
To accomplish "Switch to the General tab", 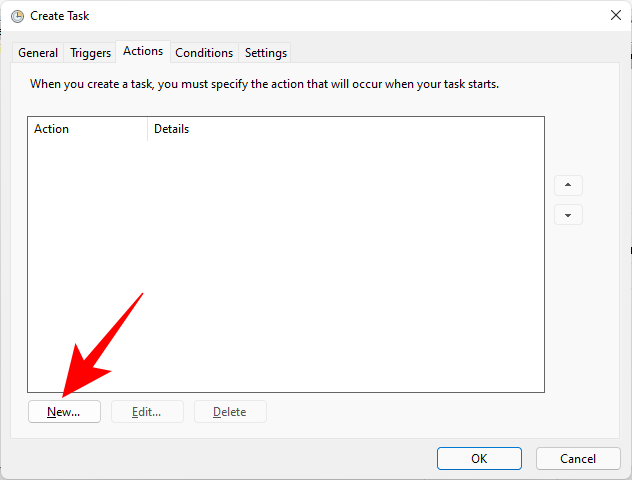I will 38,53.
